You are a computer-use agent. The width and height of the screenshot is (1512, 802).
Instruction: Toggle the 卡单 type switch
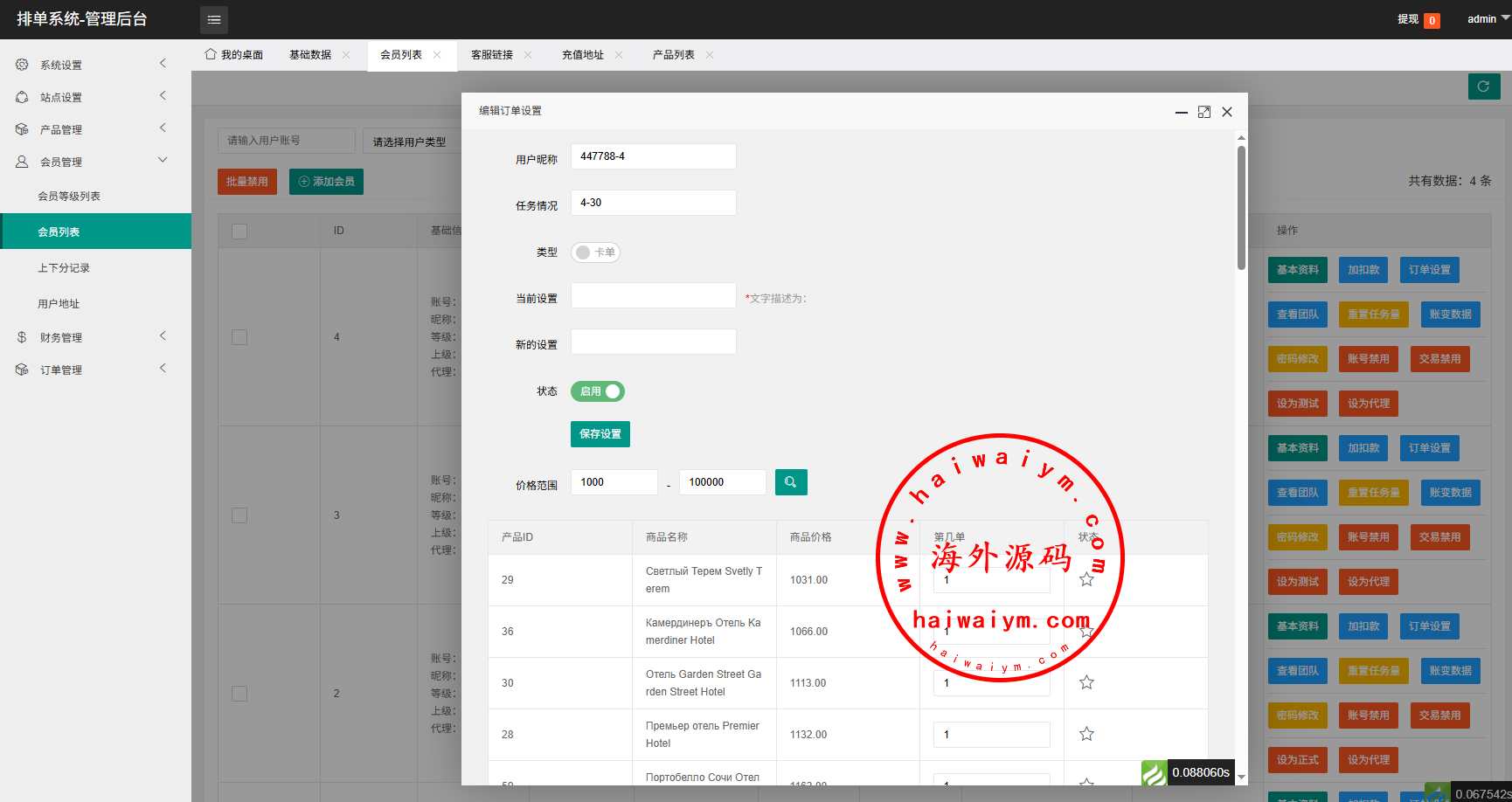pos(595,252)
